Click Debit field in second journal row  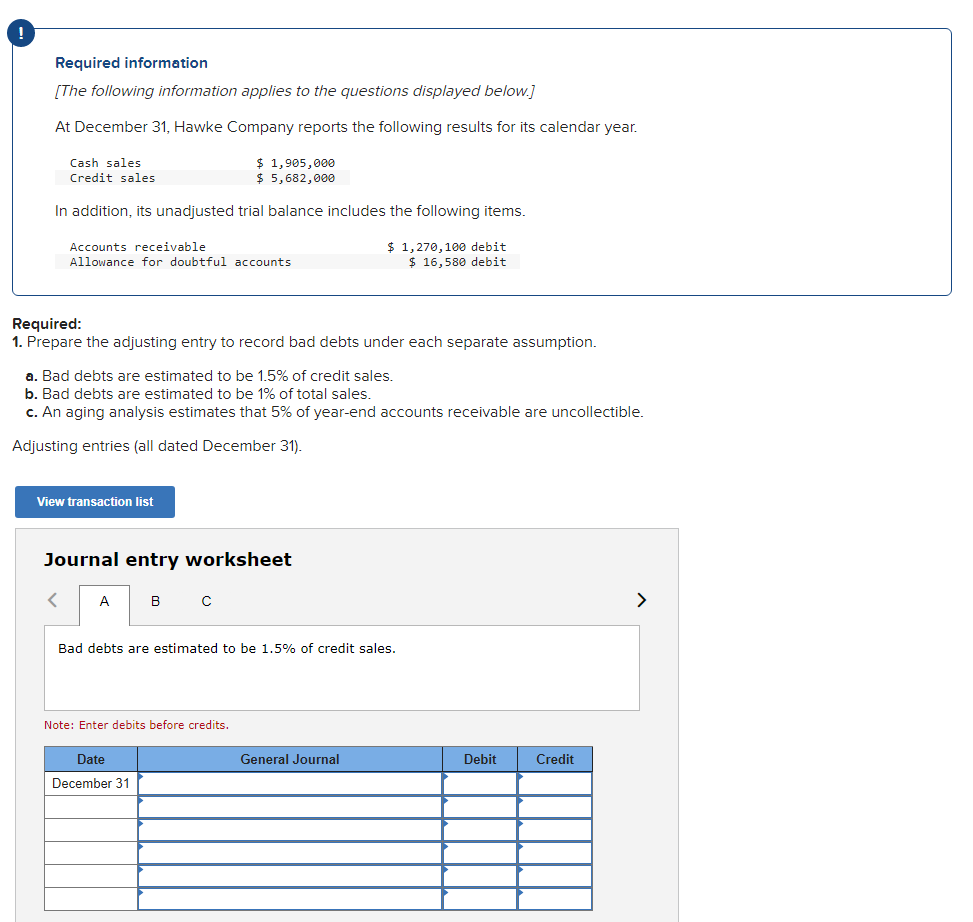point(480,807)
